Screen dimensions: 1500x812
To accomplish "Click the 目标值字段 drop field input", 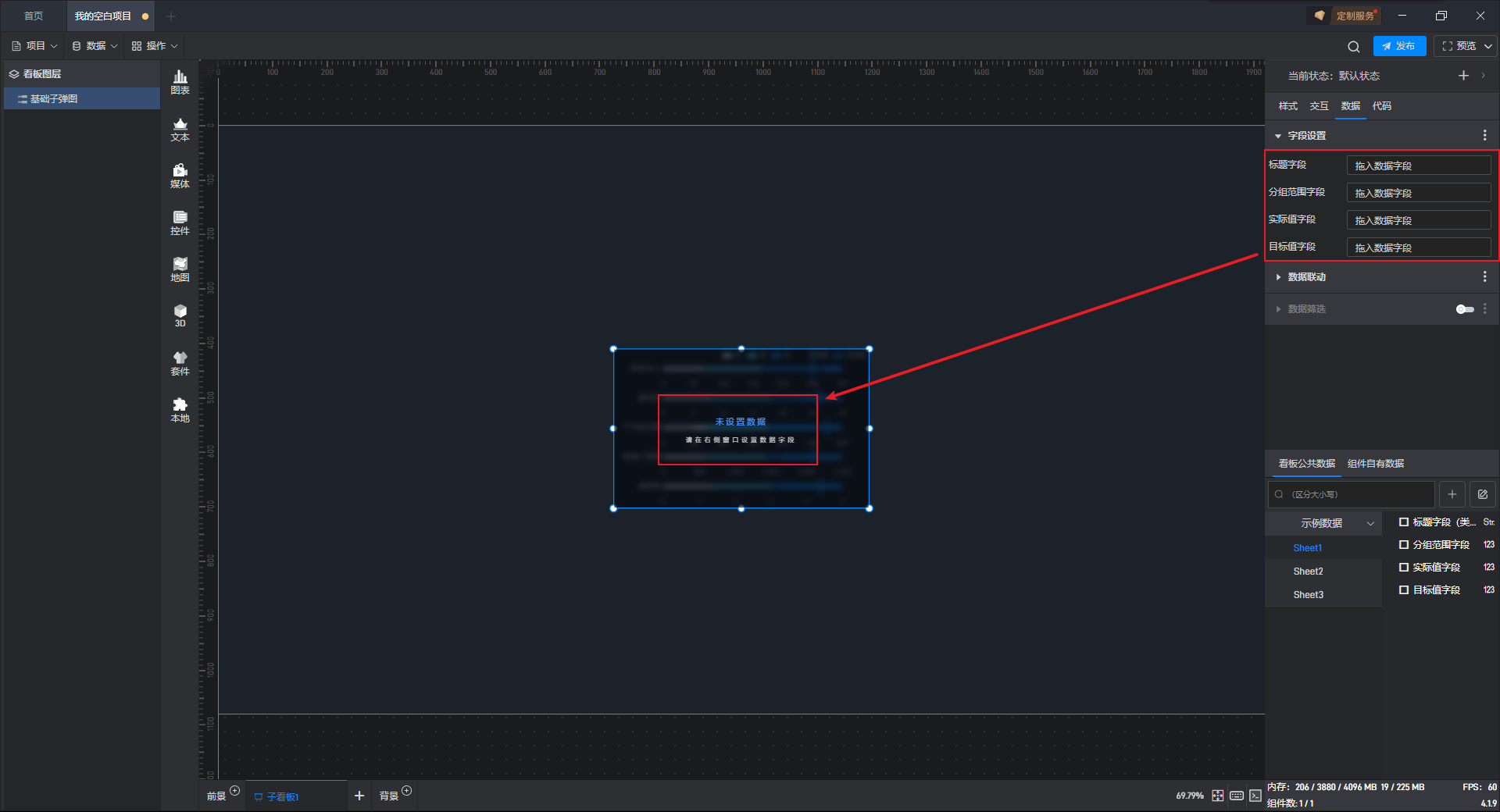I will coord(1419,248).
